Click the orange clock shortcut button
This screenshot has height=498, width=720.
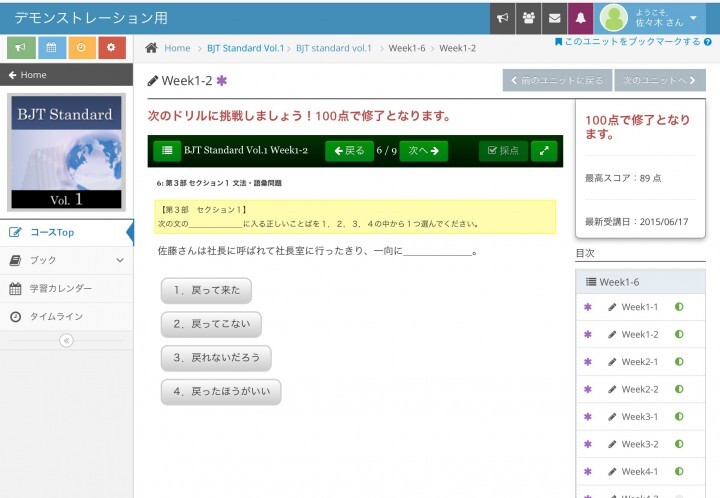[x=81, y=47]
